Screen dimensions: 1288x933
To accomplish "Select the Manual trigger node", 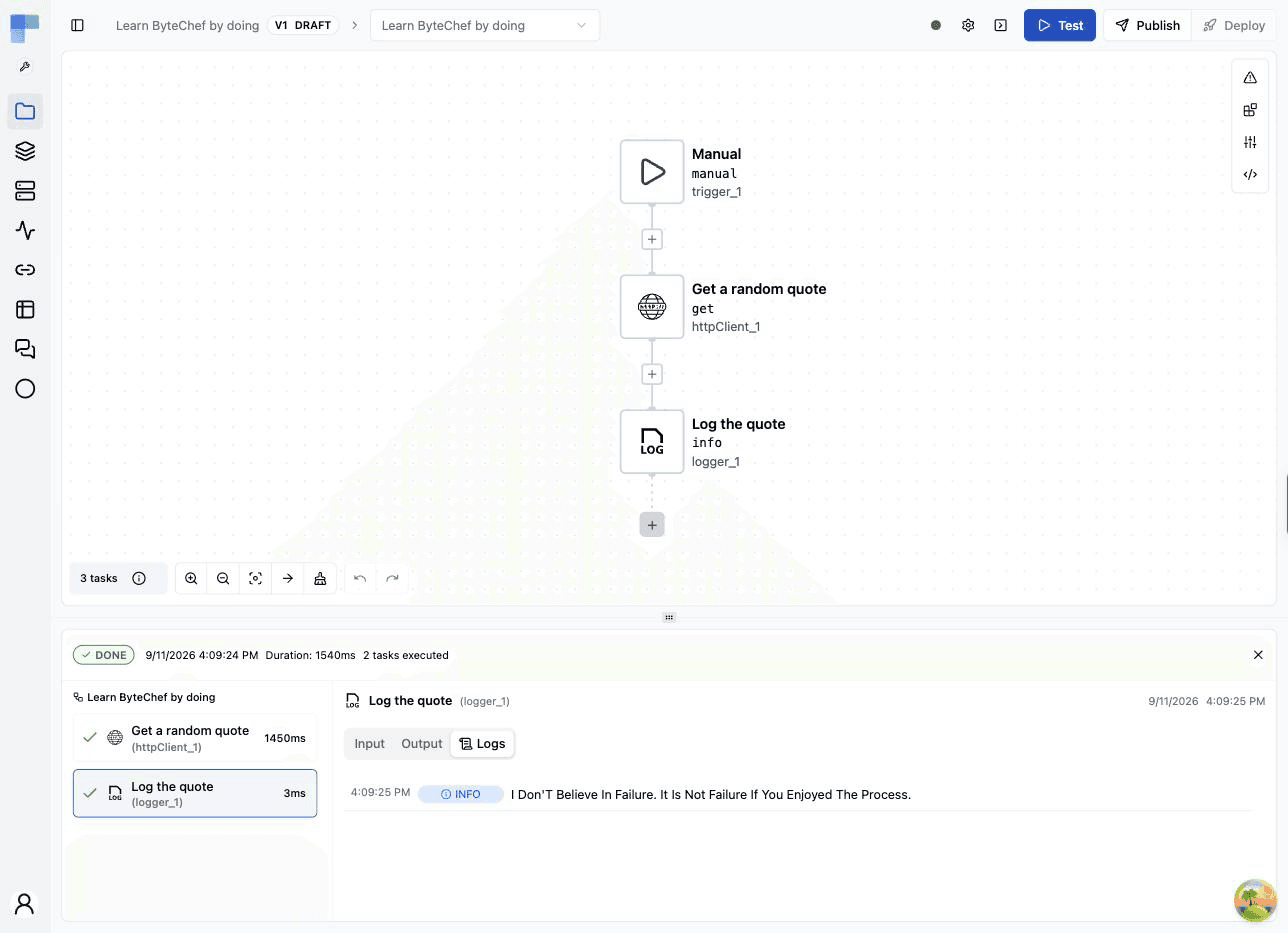I will coord(652,172).
